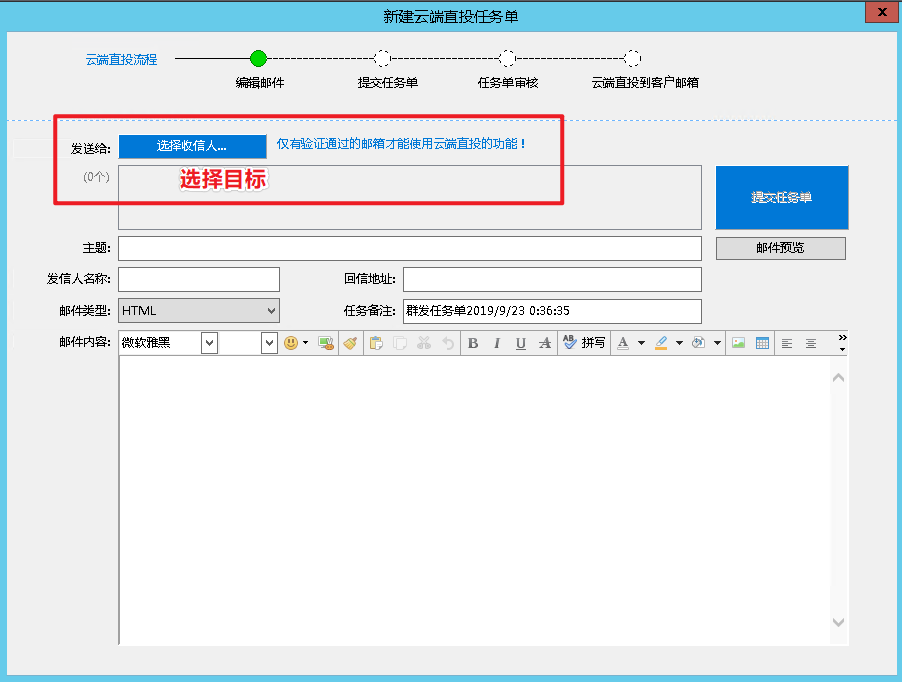Click the cut scissors icon

pyautogui.click(x=424, y=343)
